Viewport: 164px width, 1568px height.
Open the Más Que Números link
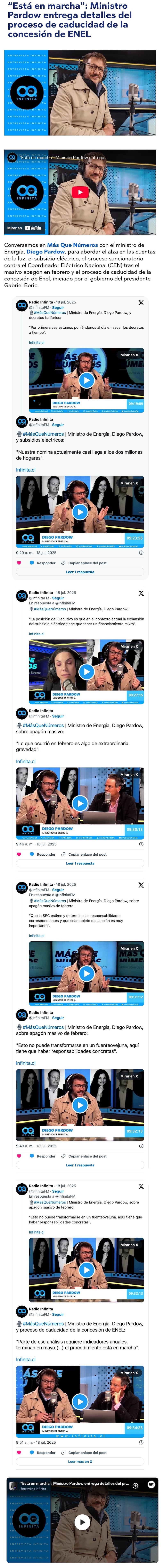click(x=72, y=245)
